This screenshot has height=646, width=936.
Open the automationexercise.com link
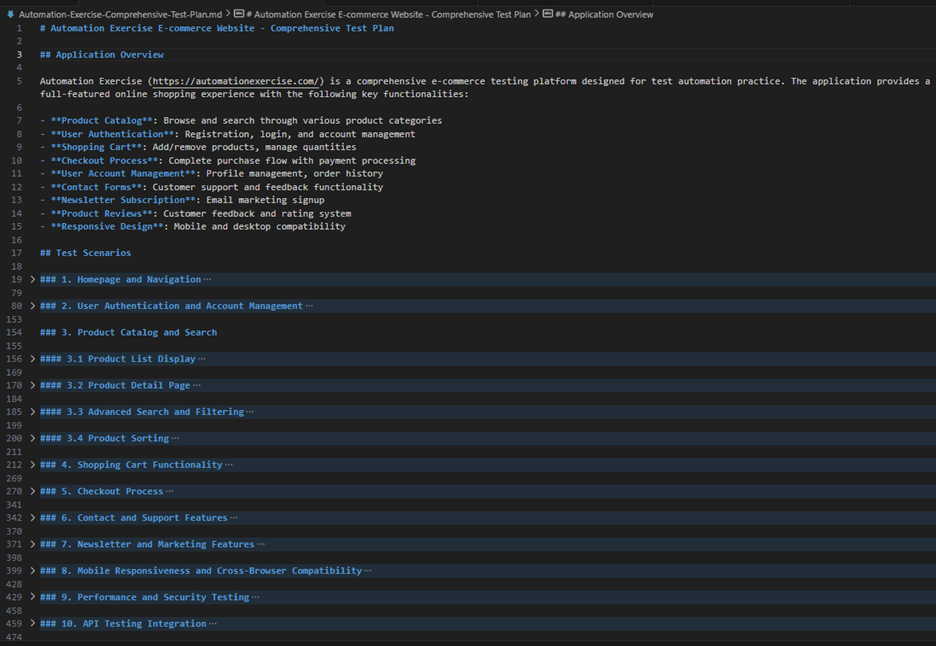pos(237,81)
